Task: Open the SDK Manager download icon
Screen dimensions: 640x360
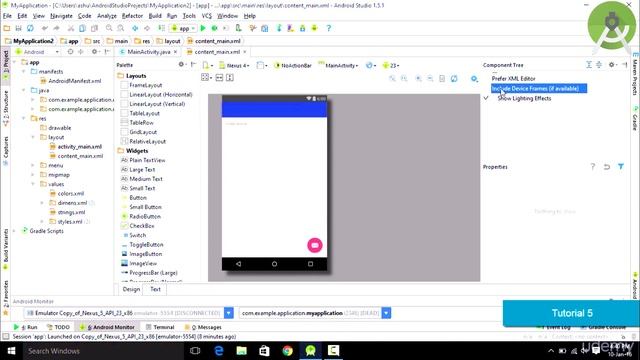Action: click(302, 28)
